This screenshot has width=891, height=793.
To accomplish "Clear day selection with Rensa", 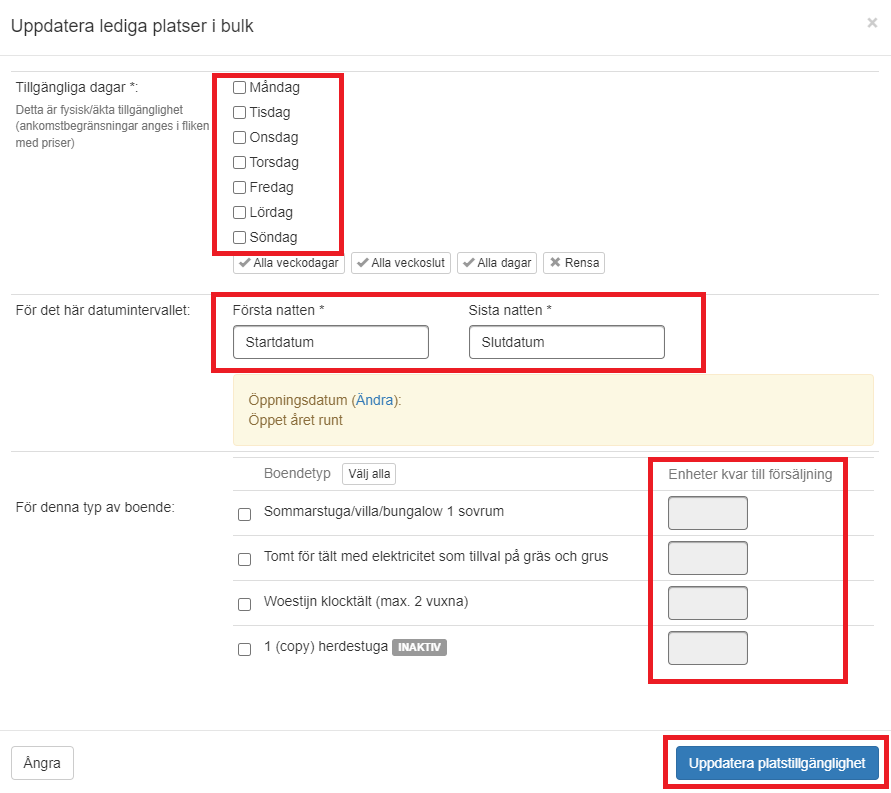I will pyautogui.click(x=574, y=263).
